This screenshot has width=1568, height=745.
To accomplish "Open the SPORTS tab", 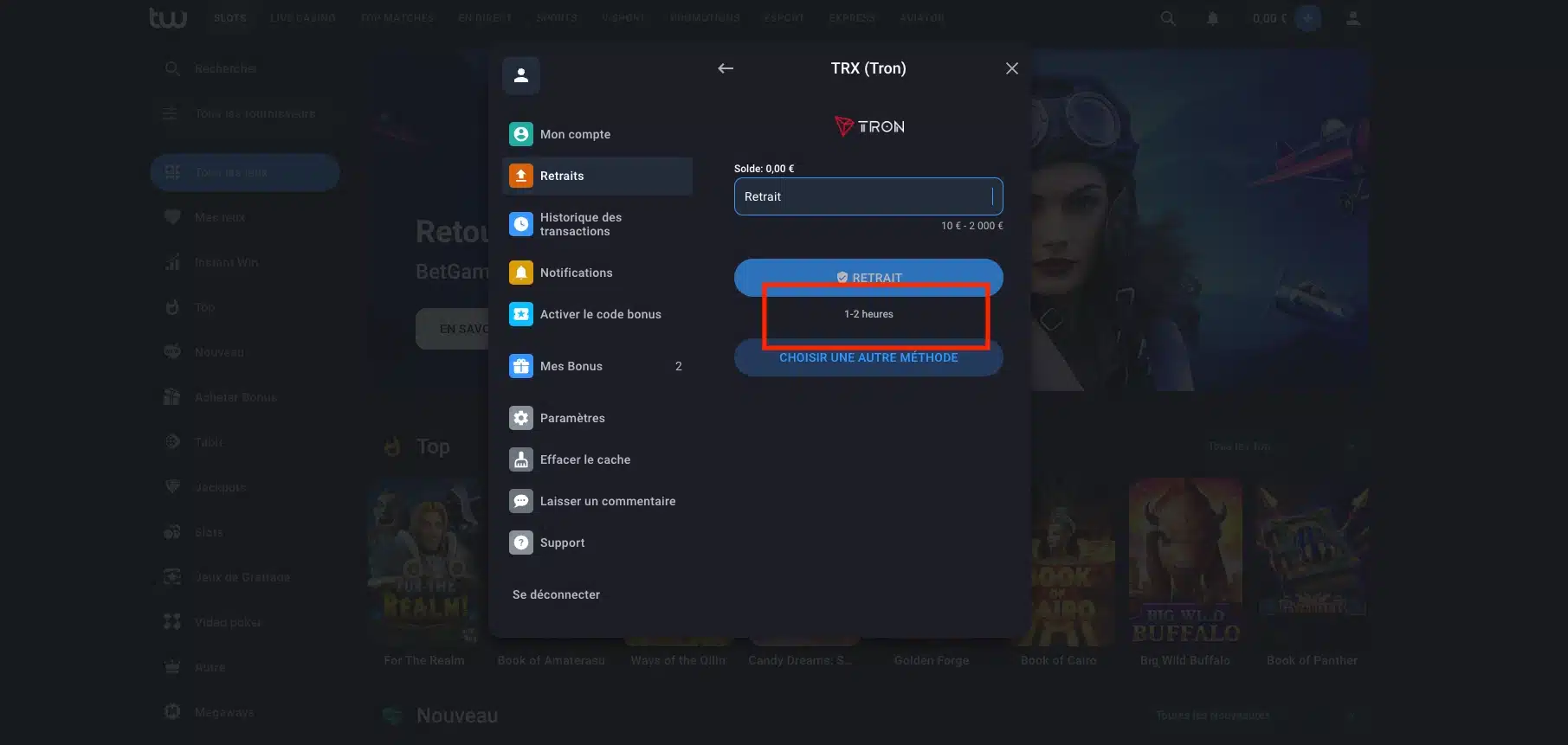I will (x=557, y=18).
